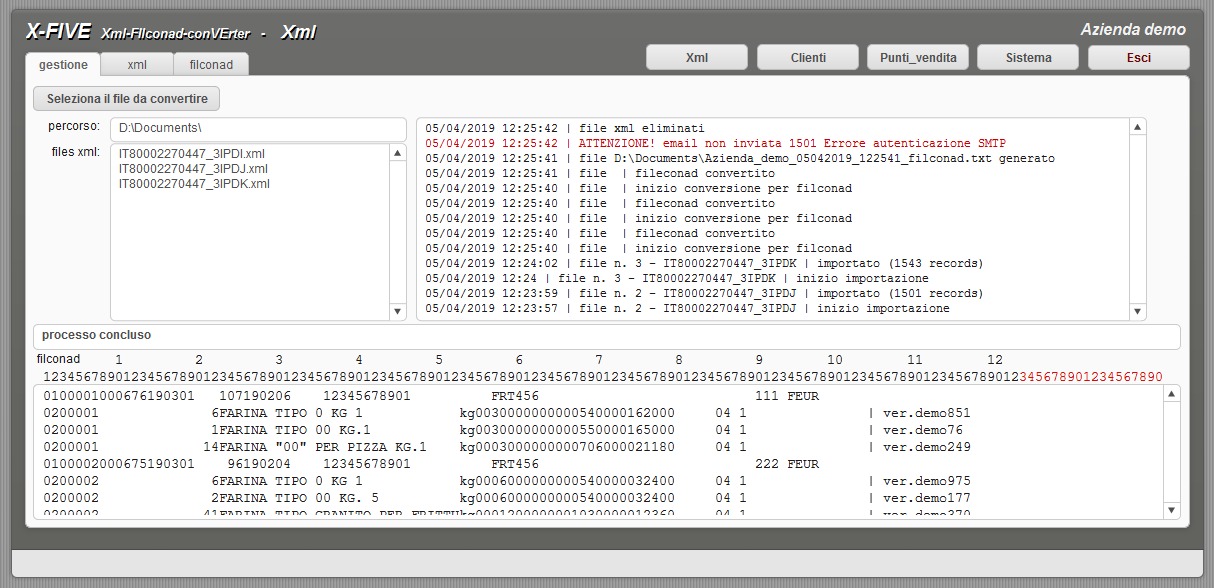Screen dimensions: 1214x588
Task: Click log line '3IPDJ importato (1501 records)'
Action: [x=704, y=293]
